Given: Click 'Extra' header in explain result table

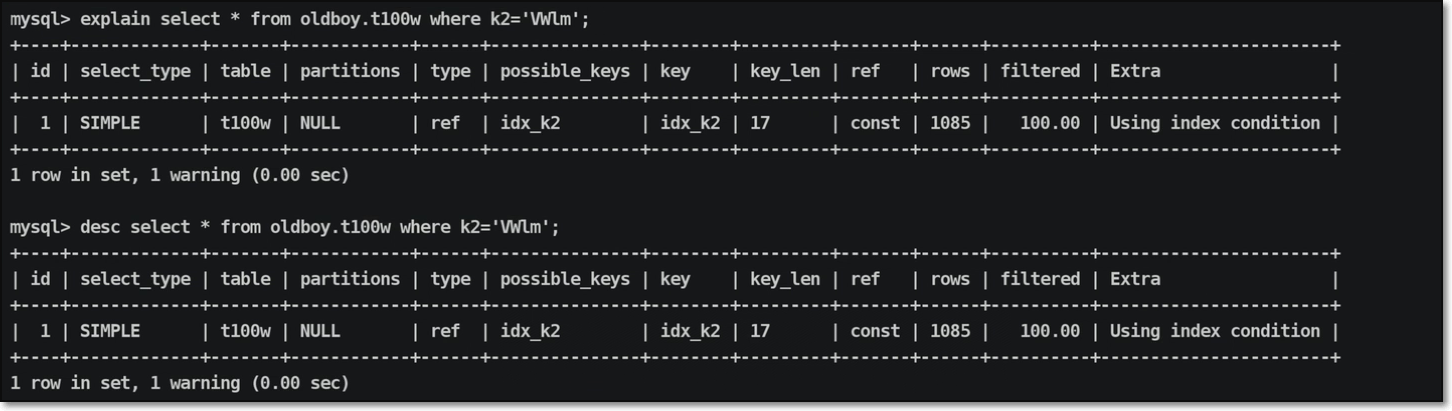Looking at the screenshot, I should [x=1135, y=71].
